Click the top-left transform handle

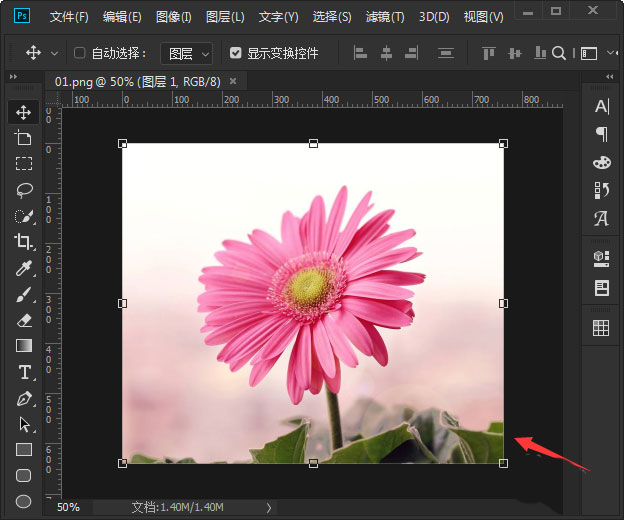coord(123,144)
